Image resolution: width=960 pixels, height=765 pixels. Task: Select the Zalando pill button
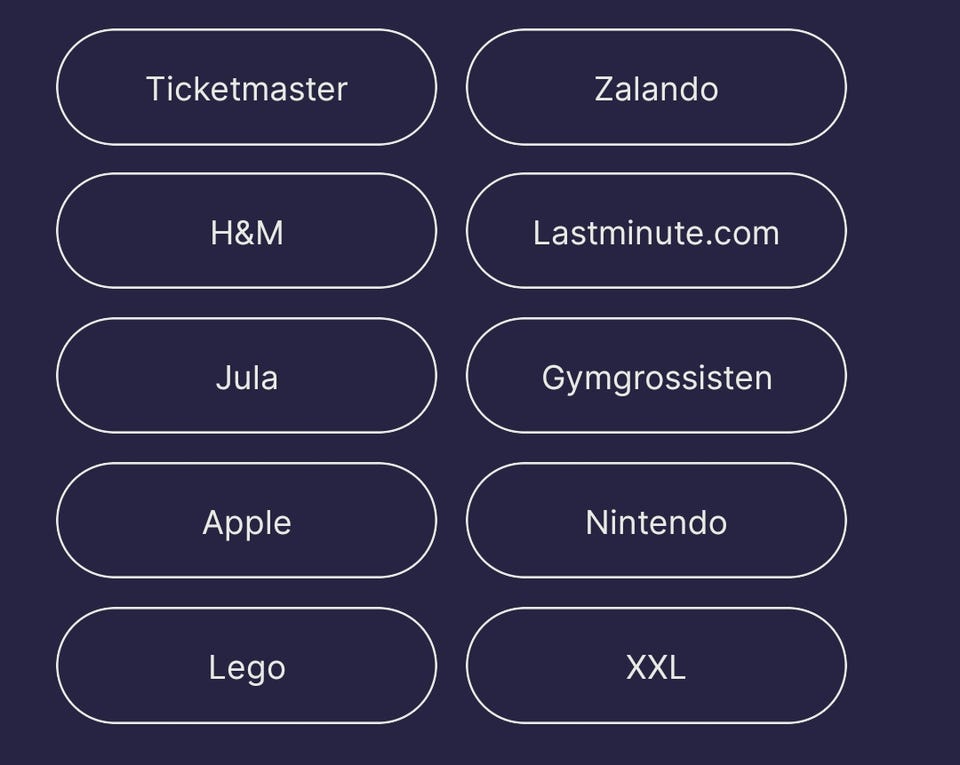656,88
